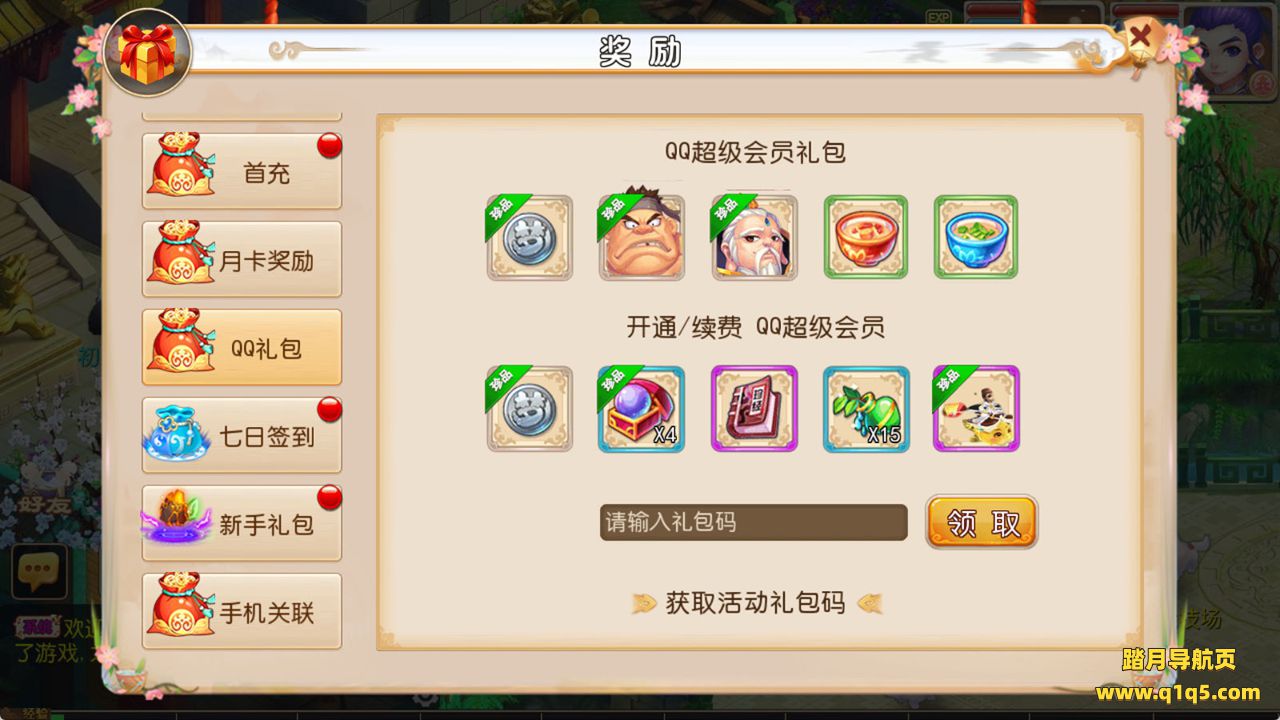1280x720 pixels.
Task: Focus the 请输入礼包码 input field
Action: point(754,522)
